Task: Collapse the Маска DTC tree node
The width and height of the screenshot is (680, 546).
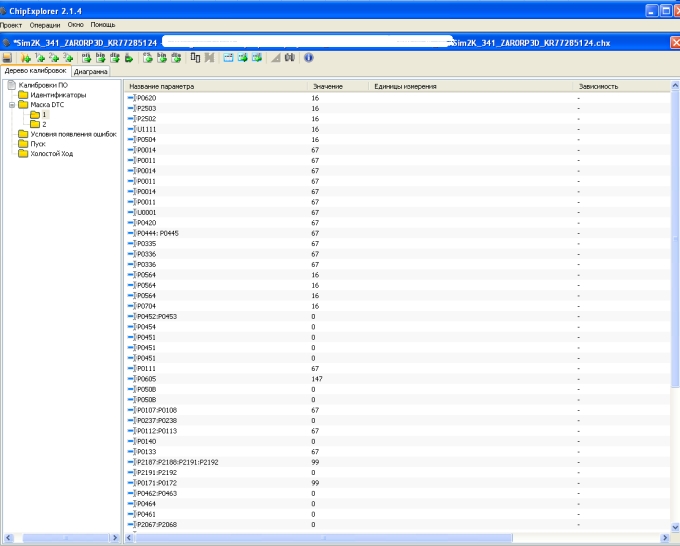Action: 11,104
